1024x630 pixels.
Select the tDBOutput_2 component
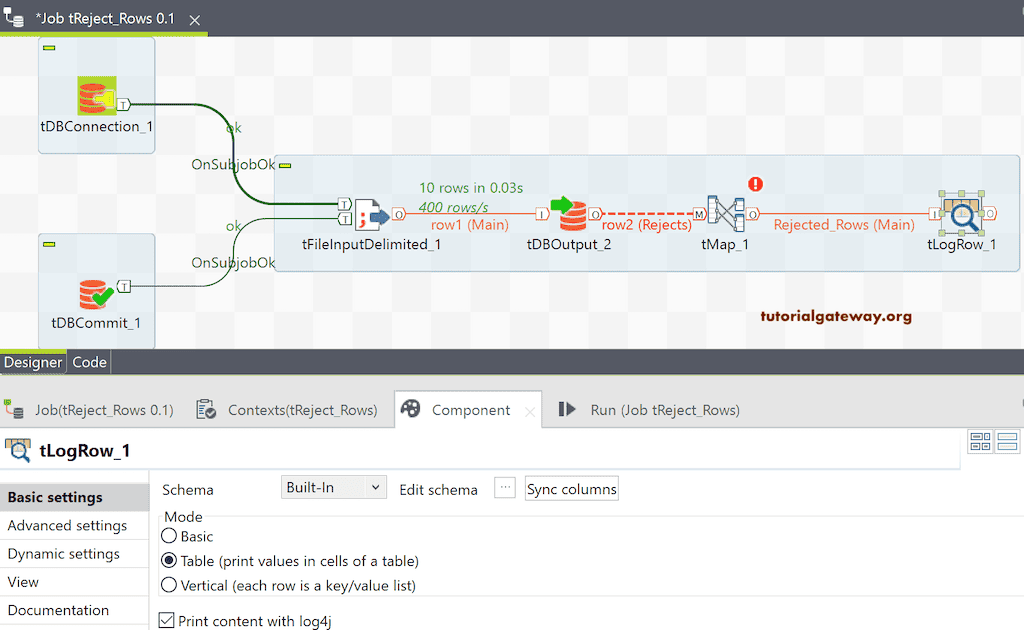[572, 214]
